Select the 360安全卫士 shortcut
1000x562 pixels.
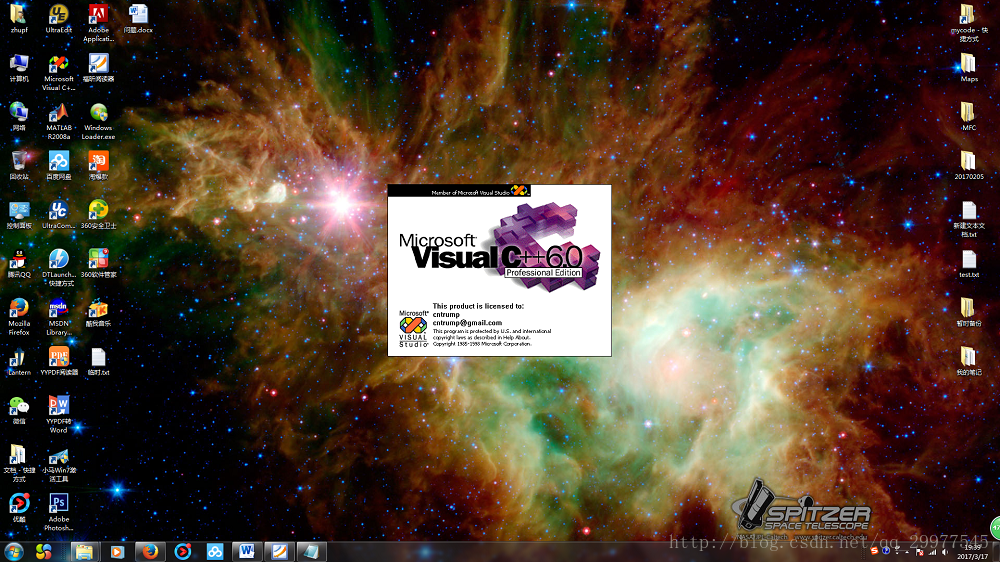98,214
